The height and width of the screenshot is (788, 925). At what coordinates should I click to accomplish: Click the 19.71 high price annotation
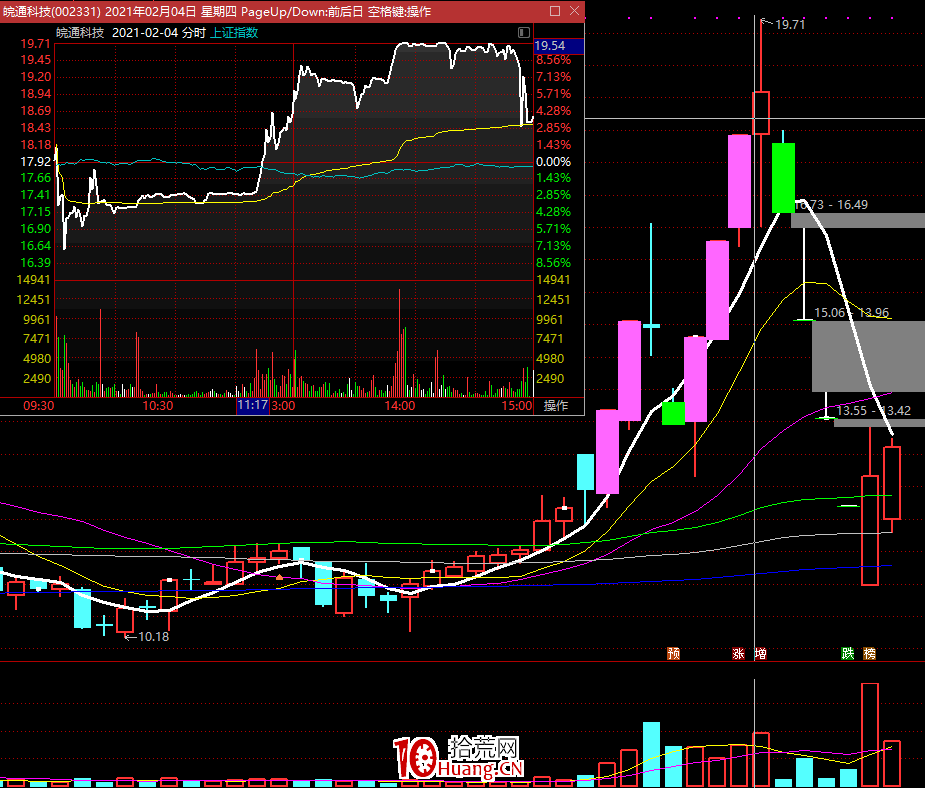787,25
